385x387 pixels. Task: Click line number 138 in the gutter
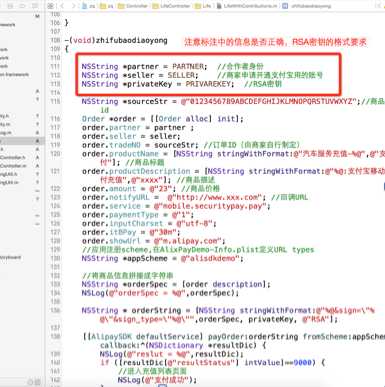55,337
